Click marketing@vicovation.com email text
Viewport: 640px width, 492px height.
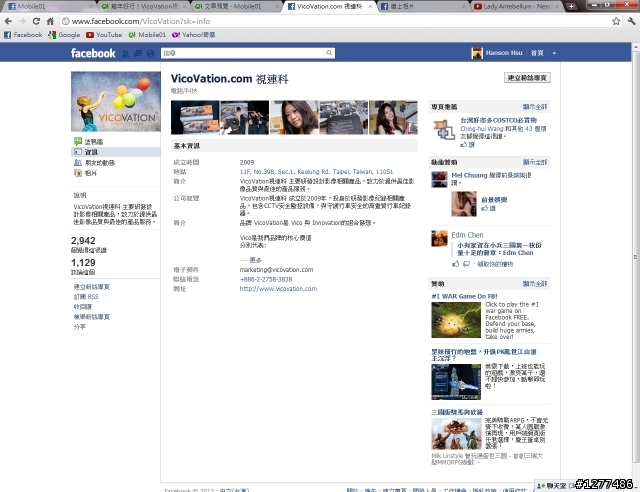click(x=276, y=270)
